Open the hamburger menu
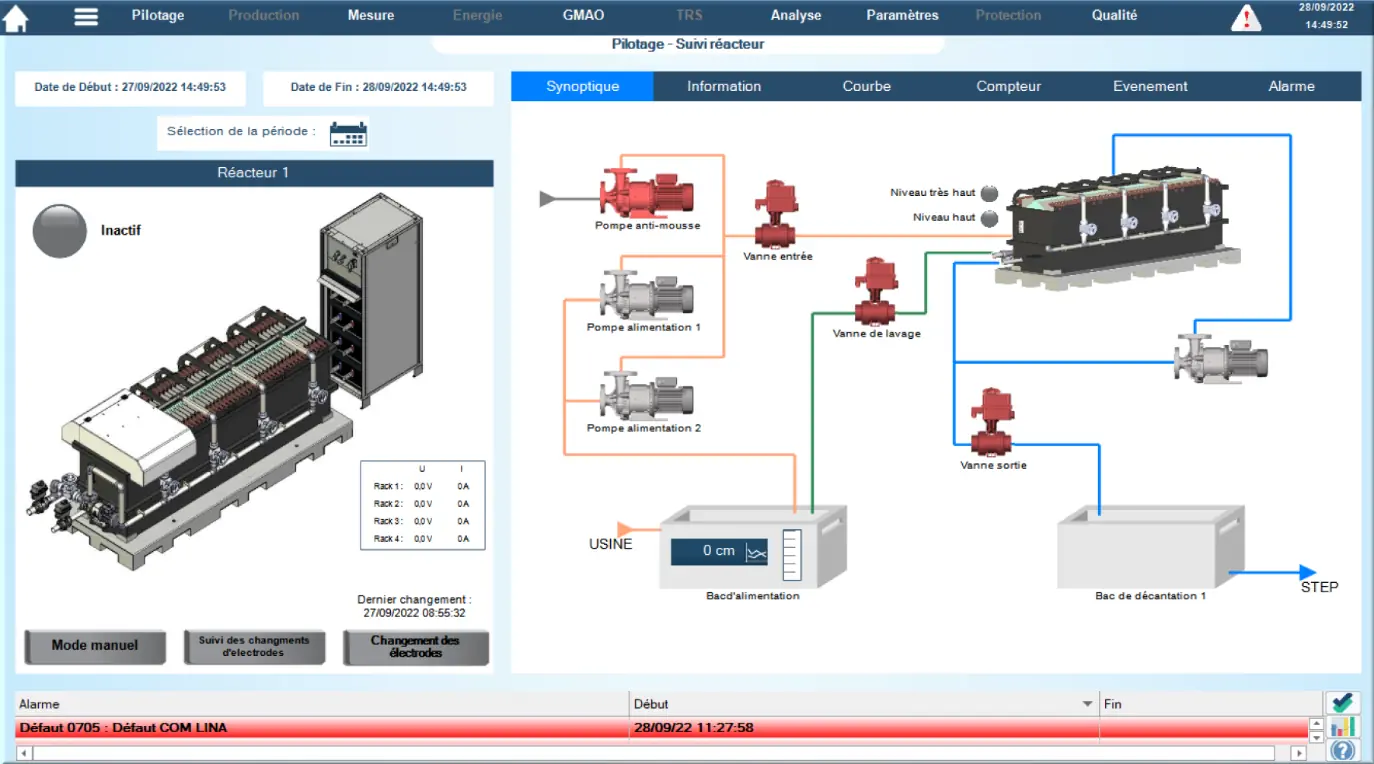Image resolution: width=1374 pixels, height=764 pixels. tap(86, 16)
